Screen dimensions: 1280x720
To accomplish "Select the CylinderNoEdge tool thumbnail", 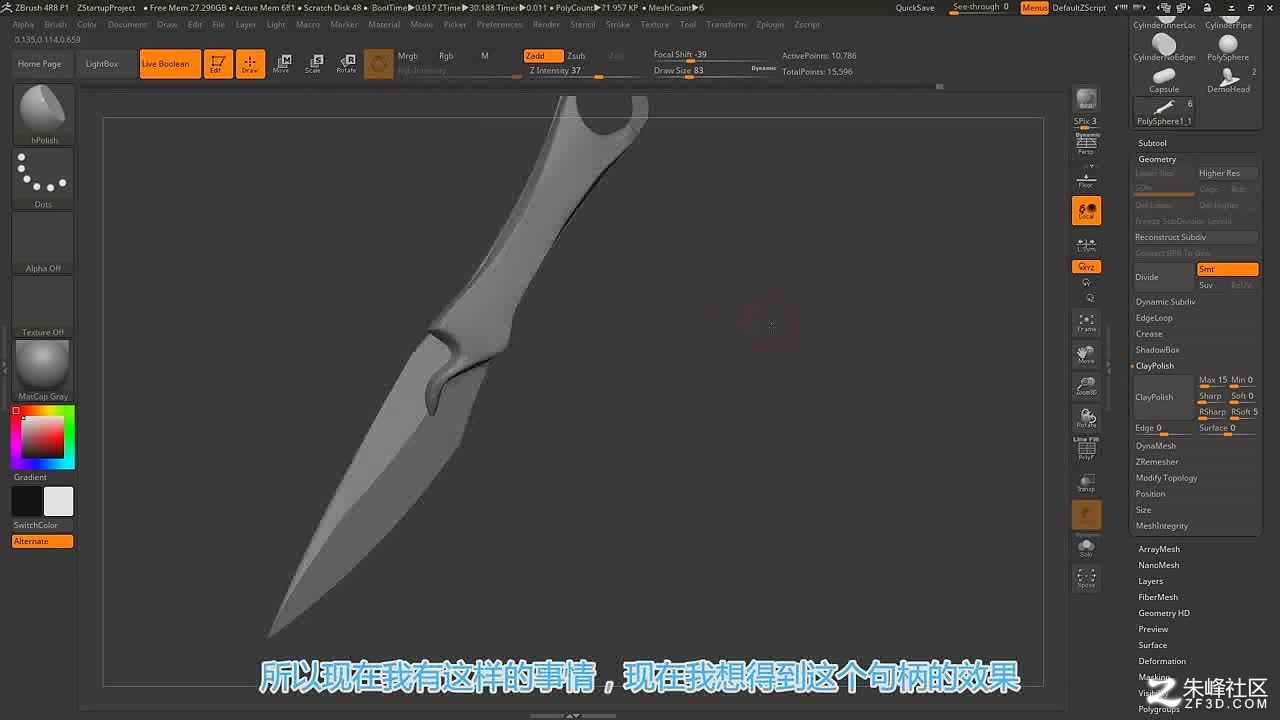I will pos(1164,47).
